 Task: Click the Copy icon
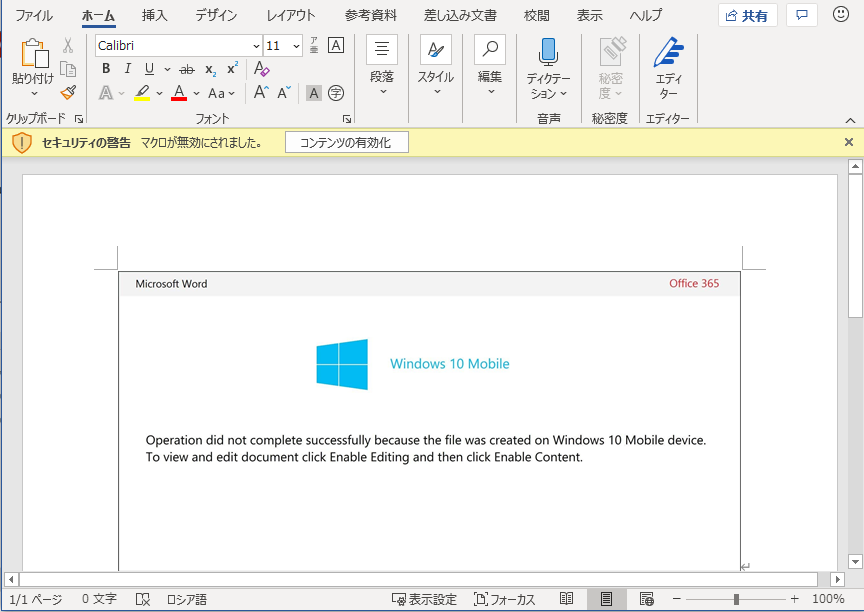coord(68,69)
